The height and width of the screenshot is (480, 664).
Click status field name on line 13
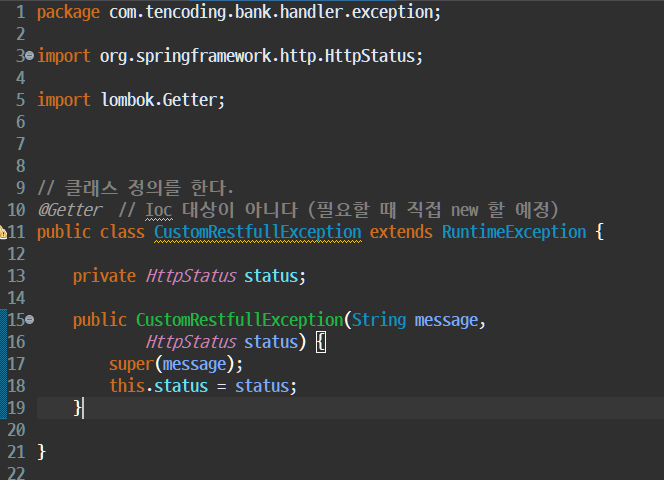point(271,276)
